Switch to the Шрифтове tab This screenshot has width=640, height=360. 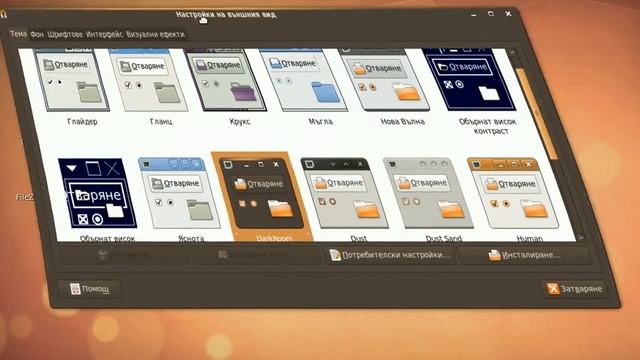tap(65, 34)
